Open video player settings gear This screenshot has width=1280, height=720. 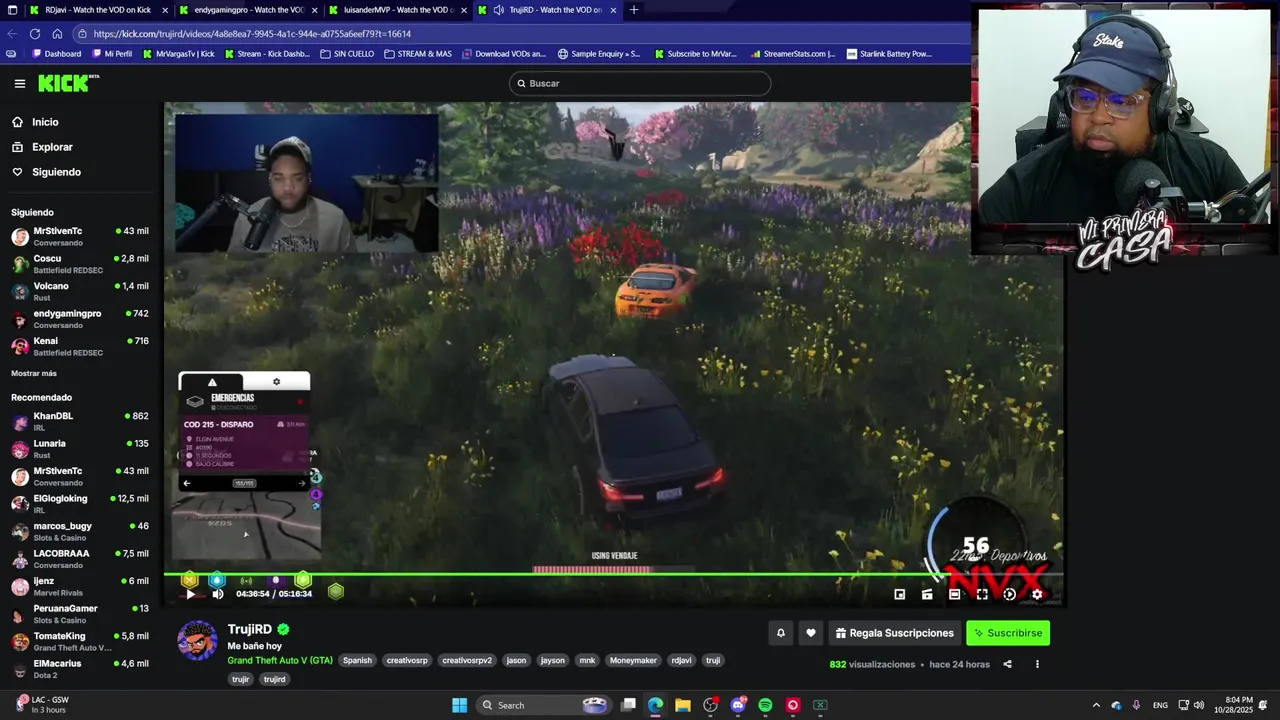tap(1037, 594)
